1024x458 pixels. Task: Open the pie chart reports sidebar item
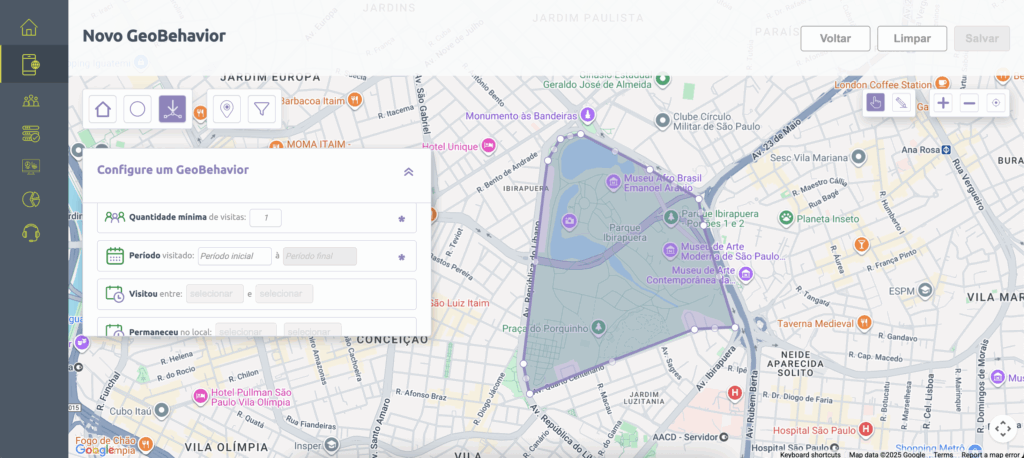pyautogui.click(x=30, y=200)
